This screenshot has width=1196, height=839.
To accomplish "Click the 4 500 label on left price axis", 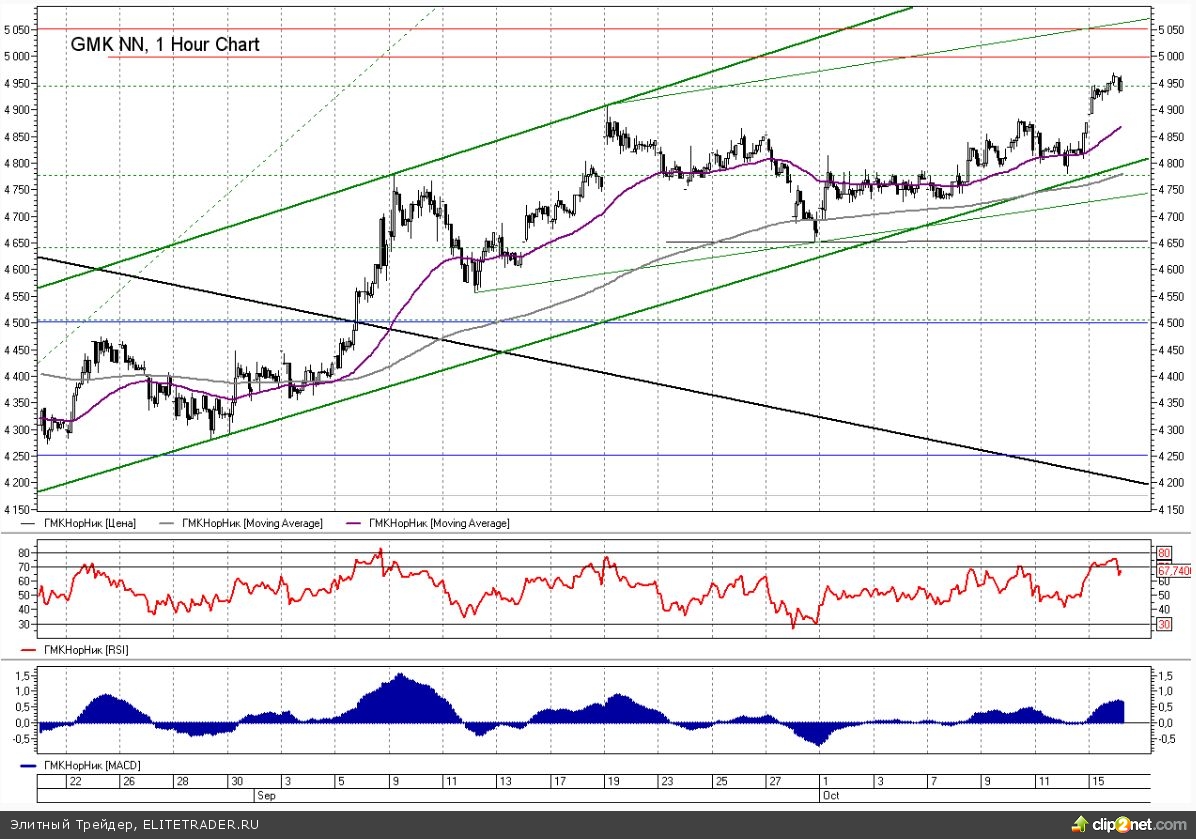I will coord(17,323).
